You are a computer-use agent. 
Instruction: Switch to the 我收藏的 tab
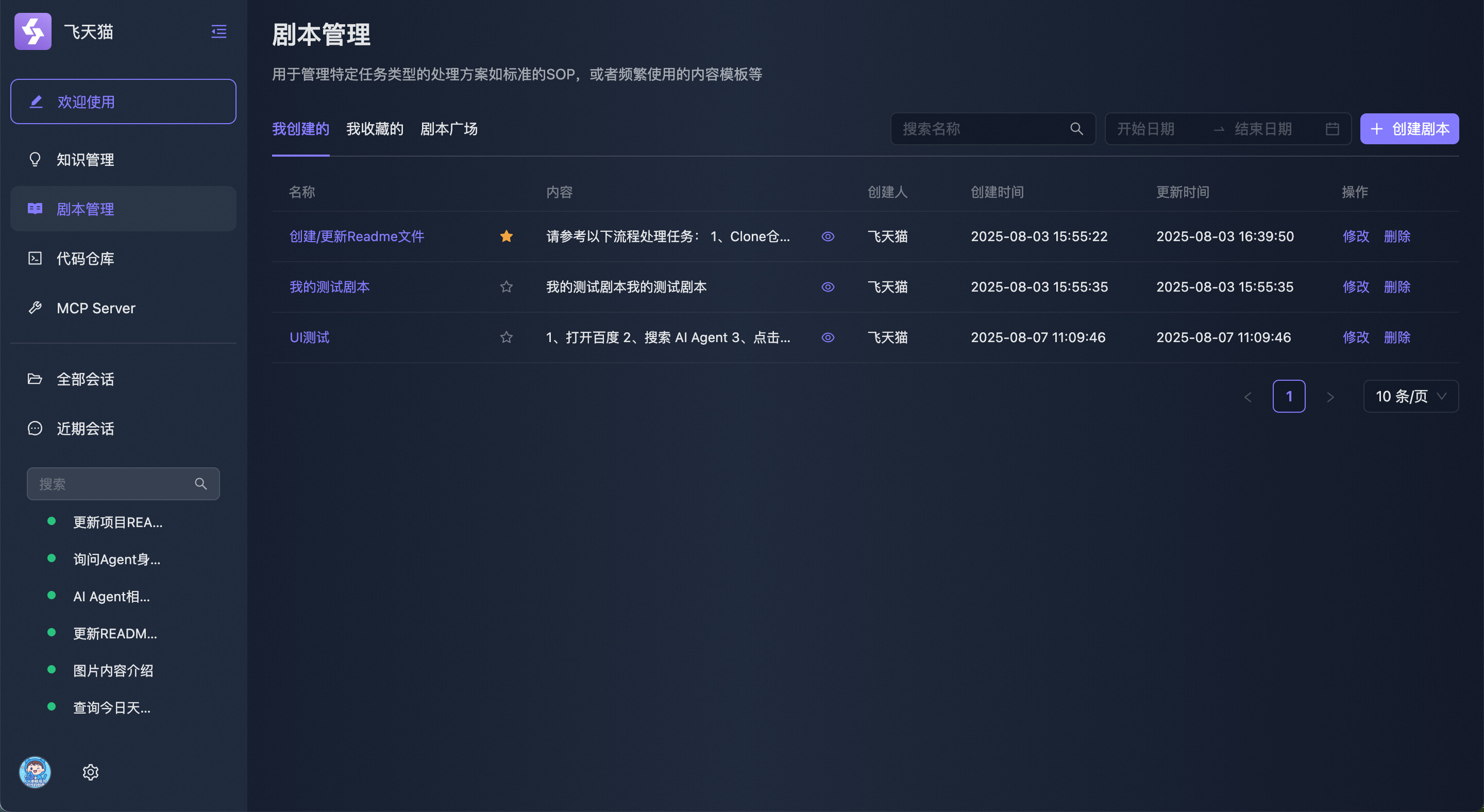[x=375, y=129]
